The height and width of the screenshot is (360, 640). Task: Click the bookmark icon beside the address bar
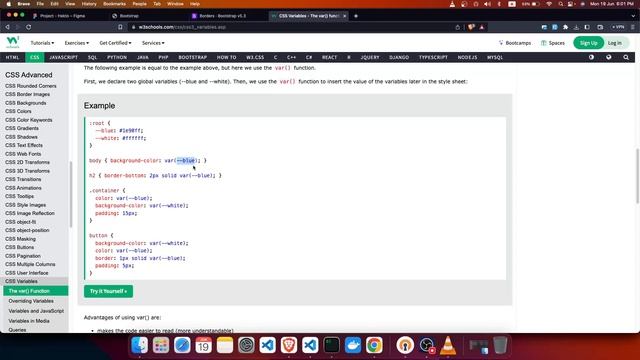pyautogui.click(x=120, y=27)
